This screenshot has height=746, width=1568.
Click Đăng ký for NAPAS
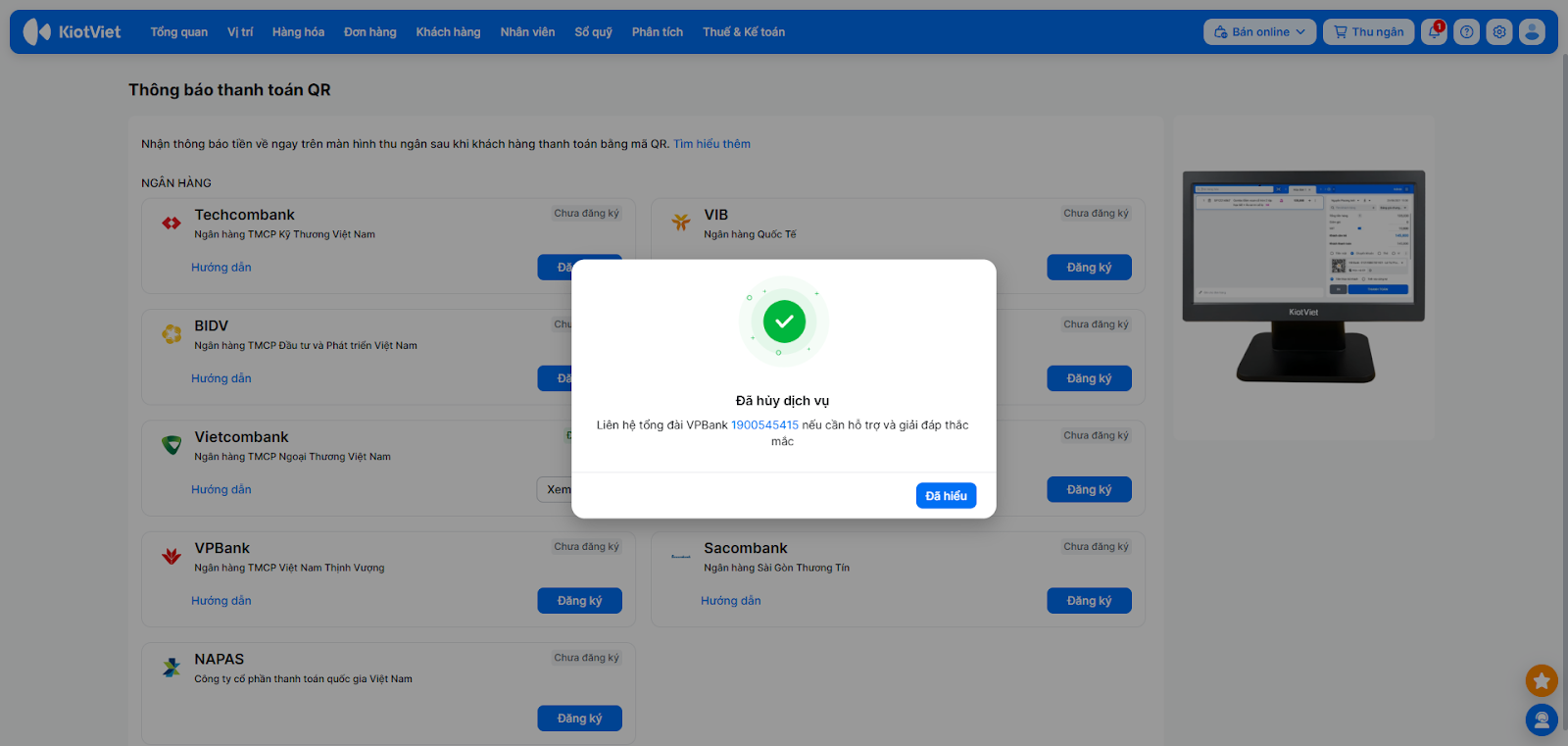point(580,719)
